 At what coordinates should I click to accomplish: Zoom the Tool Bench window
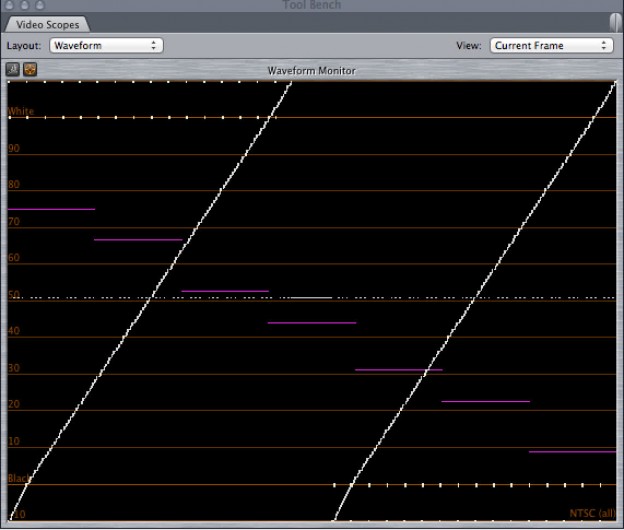point(40,4)
